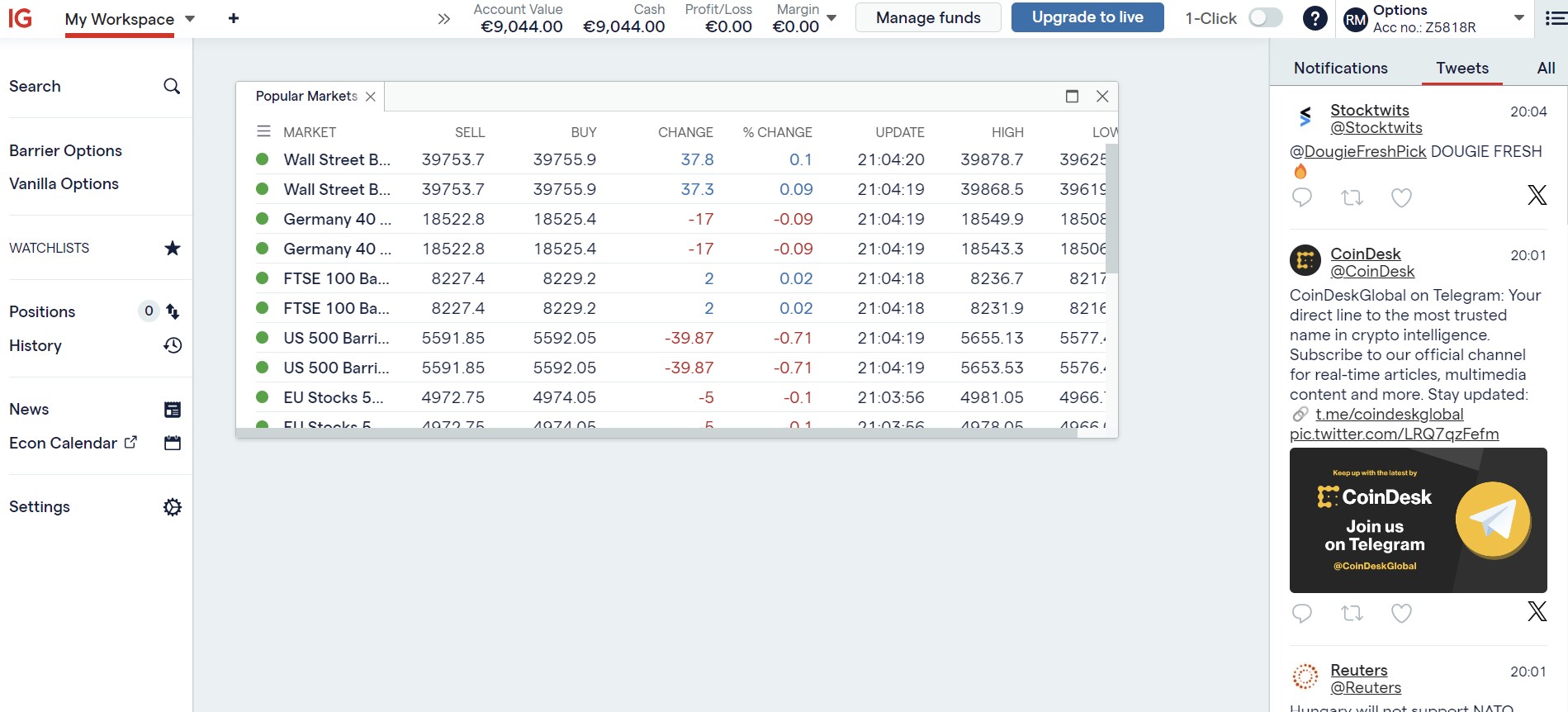Screen dimensions: 1568x712
Task: Click the 5655.13 high value
Action: point(992,338)
